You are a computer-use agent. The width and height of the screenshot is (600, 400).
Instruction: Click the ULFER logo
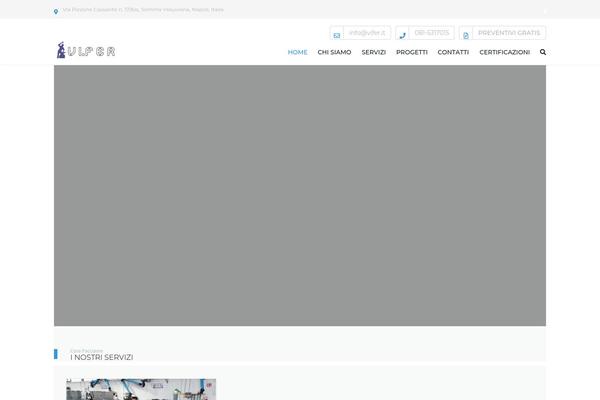(86, 50)
